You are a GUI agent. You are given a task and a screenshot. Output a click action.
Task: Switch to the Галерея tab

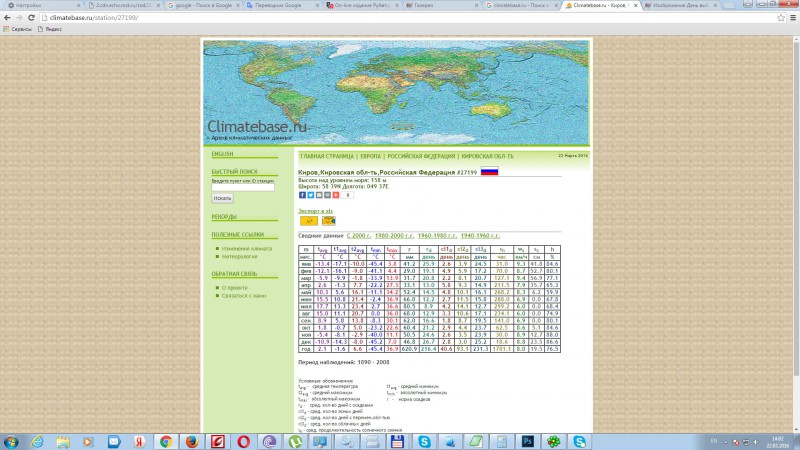click(x=440, y=5)
